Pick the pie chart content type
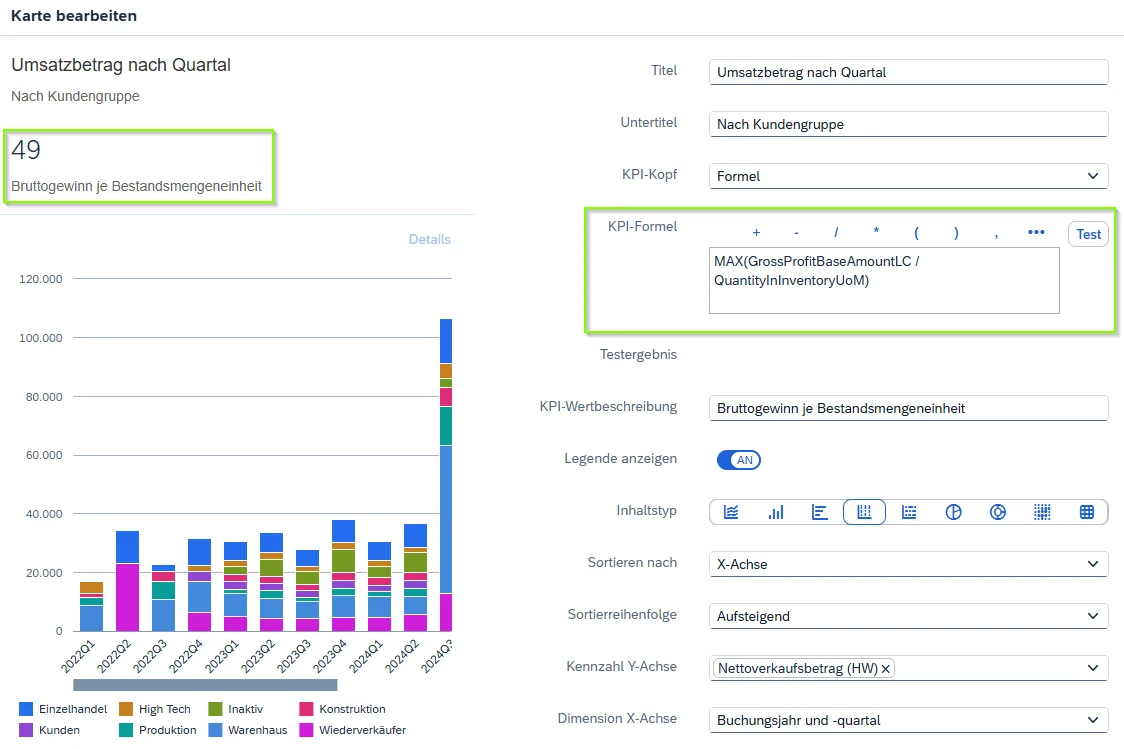The image size is (1124, 749). [953, 512]
